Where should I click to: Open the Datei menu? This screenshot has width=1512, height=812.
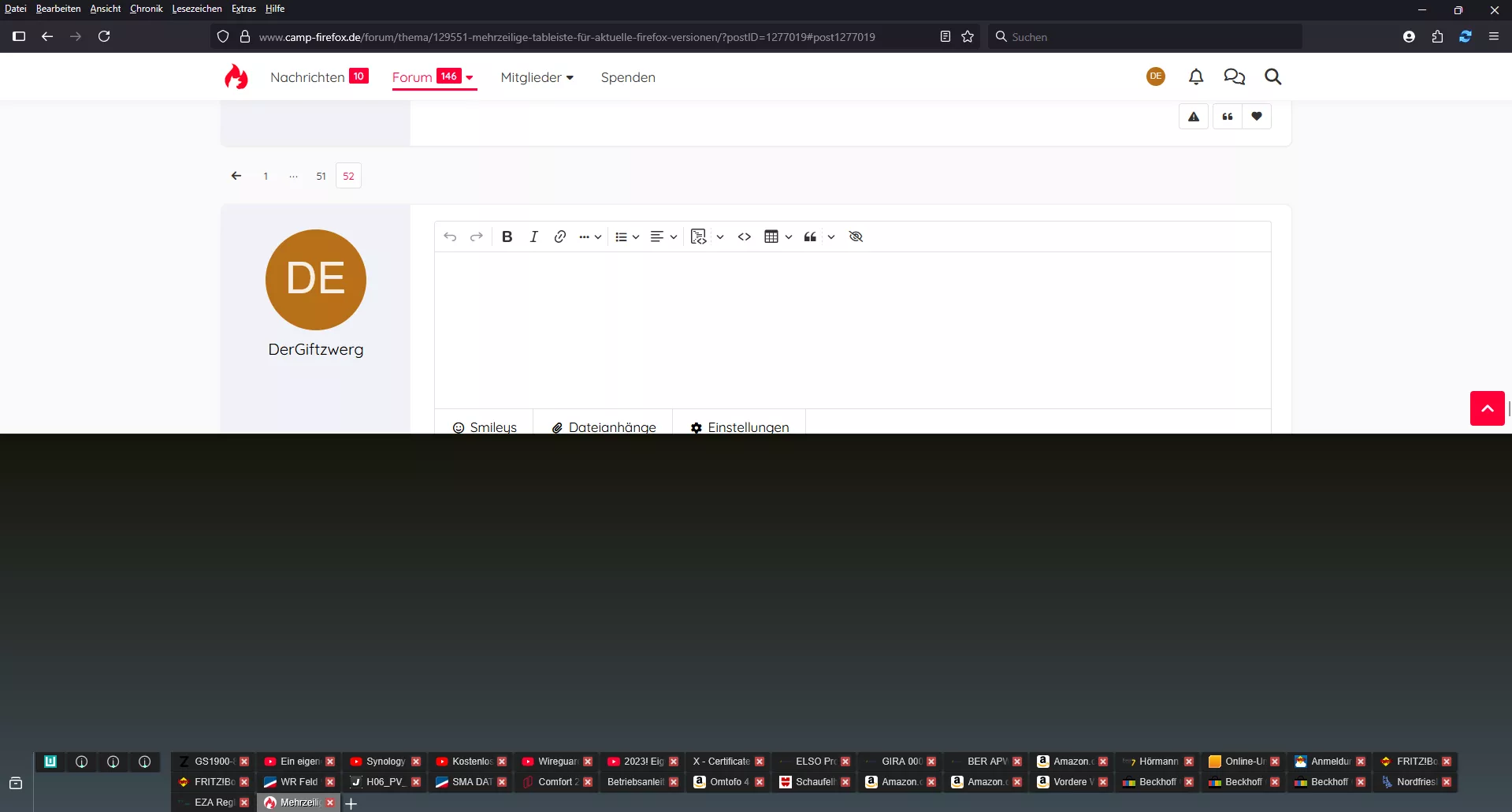(16, 9)
